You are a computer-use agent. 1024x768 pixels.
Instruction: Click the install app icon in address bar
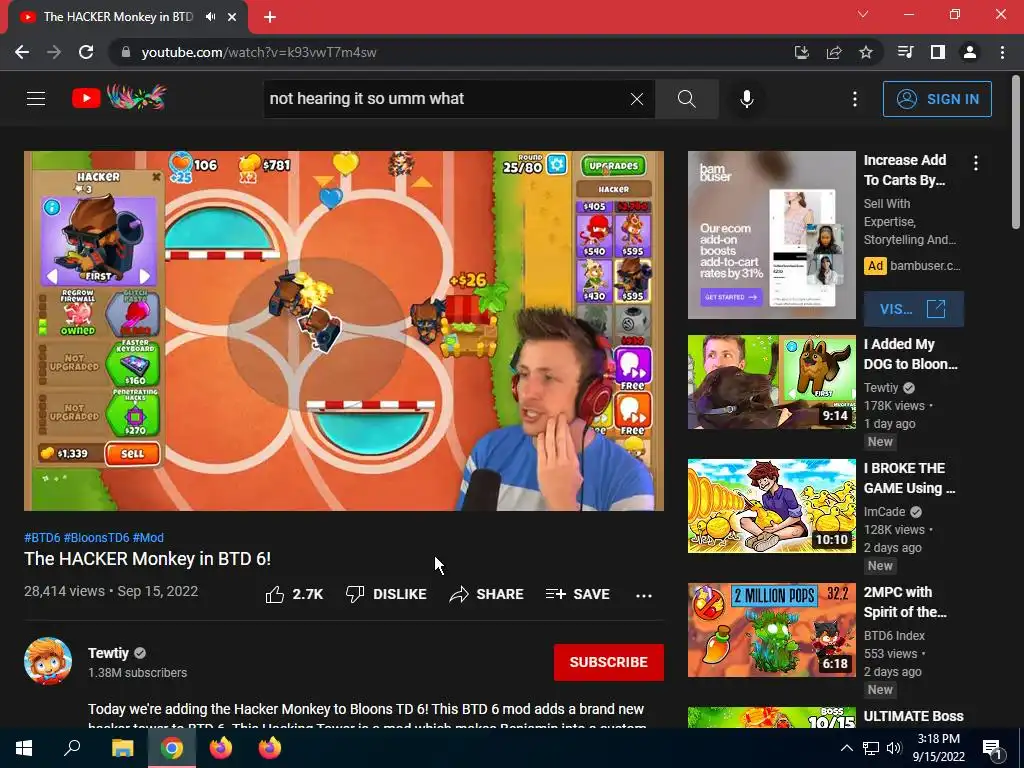pos(801,52)
